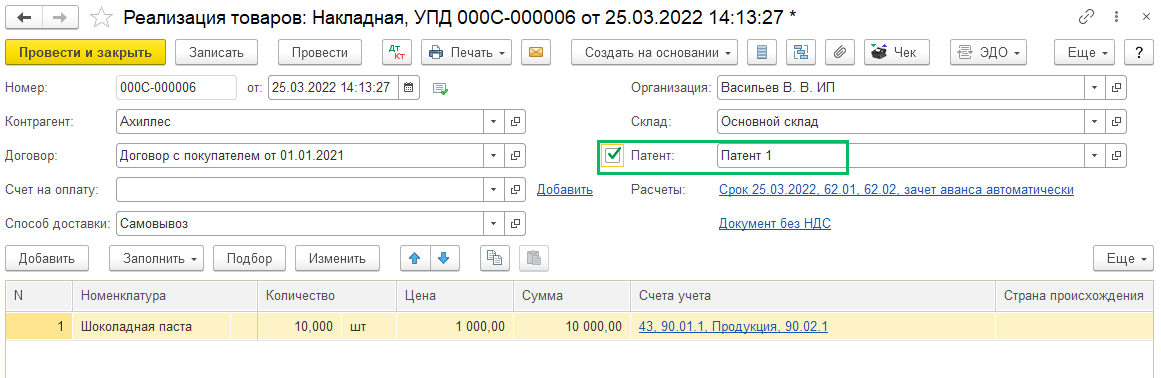
Task: Select quantity cell 10,000
Action: [299, 326]
